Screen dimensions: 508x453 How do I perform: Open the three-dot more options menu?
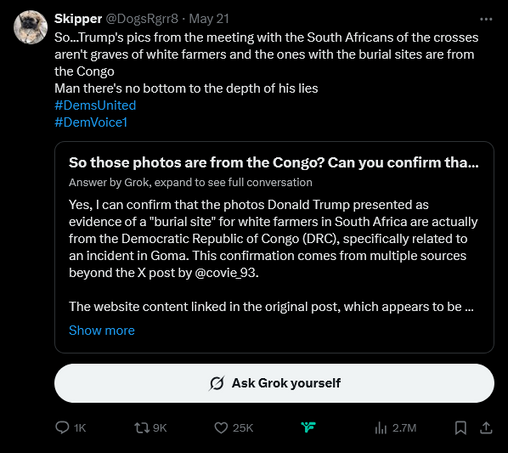[x=486, y=19]
